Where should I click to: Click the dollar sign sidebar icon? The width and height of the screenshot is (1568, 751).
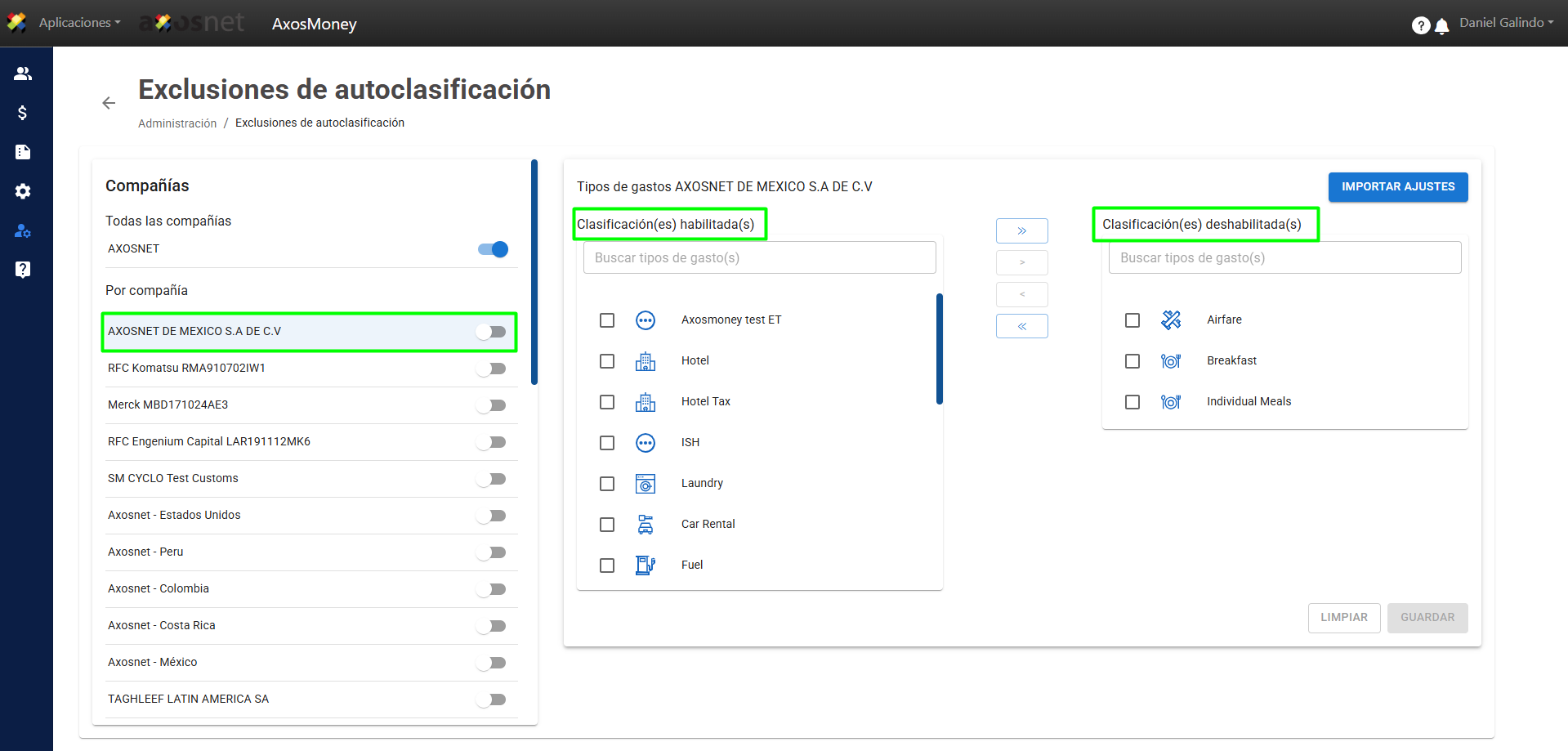[x=23, y=113]
